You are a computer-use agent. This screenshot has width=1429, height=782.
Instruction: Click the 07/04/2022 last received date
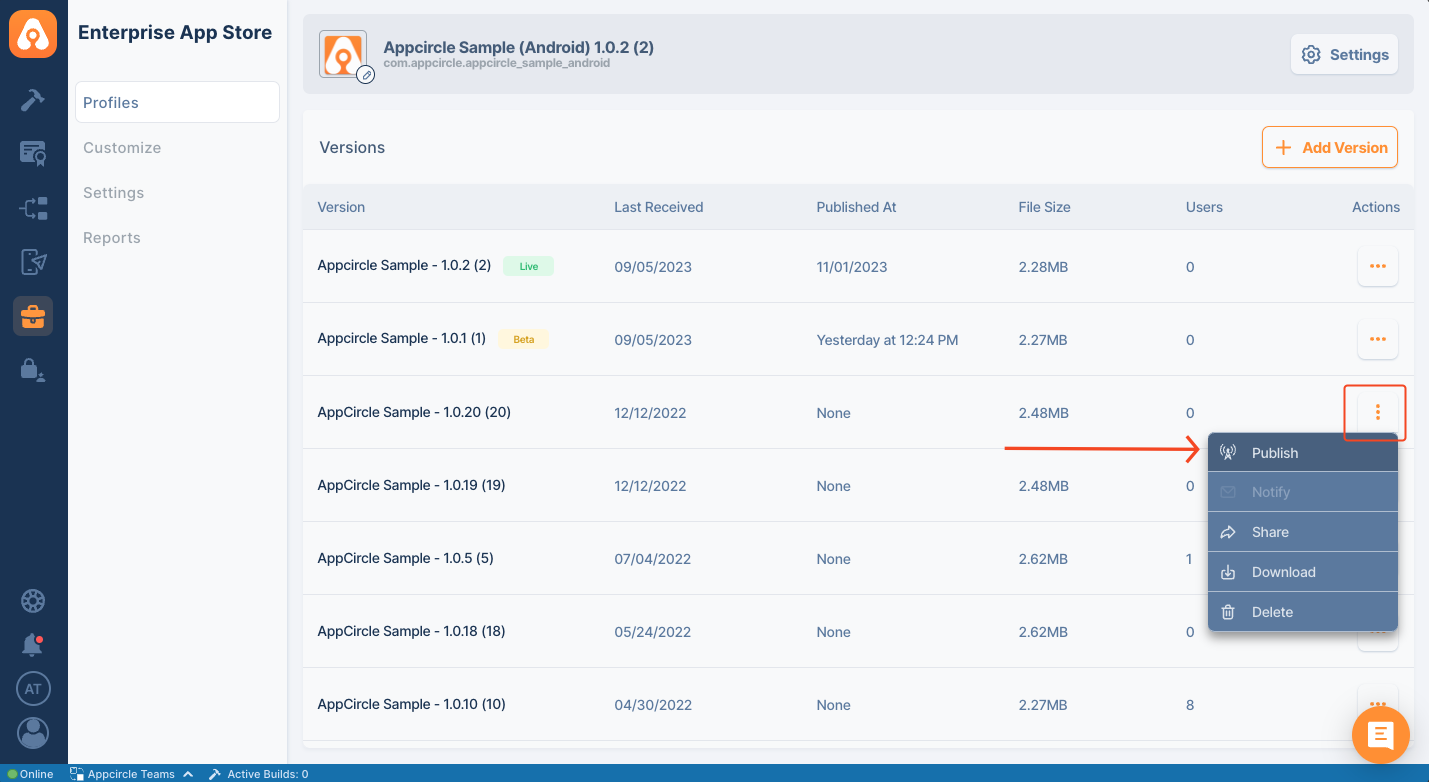(x=653, y=559)
